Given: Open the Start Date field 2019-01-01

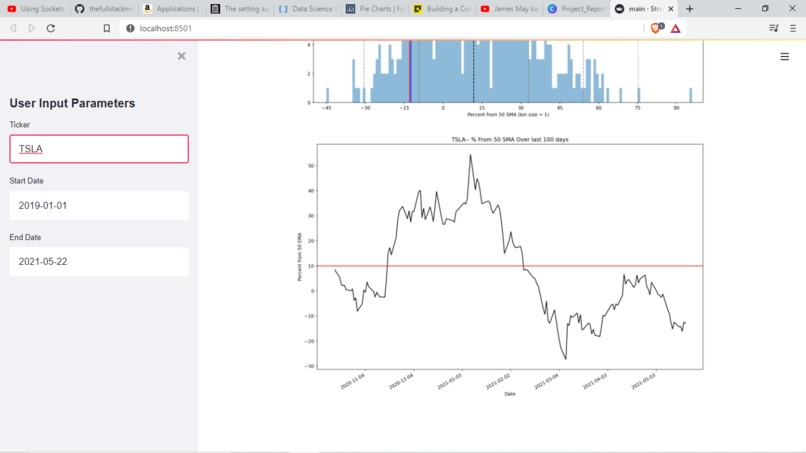Looking at the screenshot, I should point(99,206).
